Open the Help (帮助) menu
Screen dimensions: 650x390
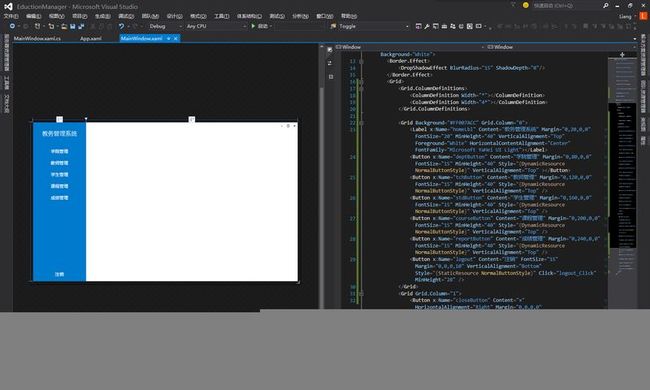tap(349, 16)
